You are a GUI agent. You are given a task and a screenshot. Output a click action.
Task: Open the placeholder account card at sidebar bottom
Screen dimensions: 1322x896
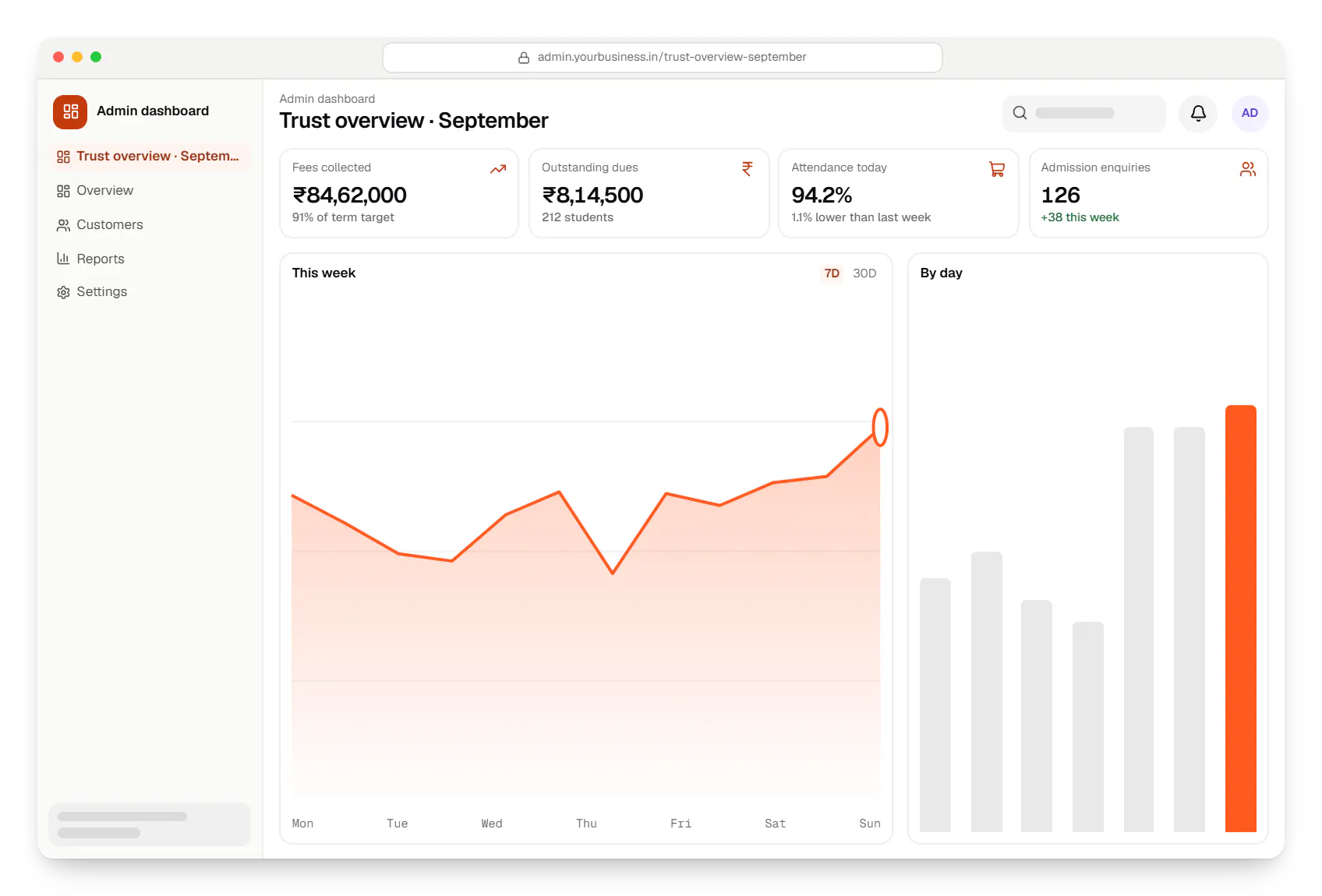pos(150,824)
